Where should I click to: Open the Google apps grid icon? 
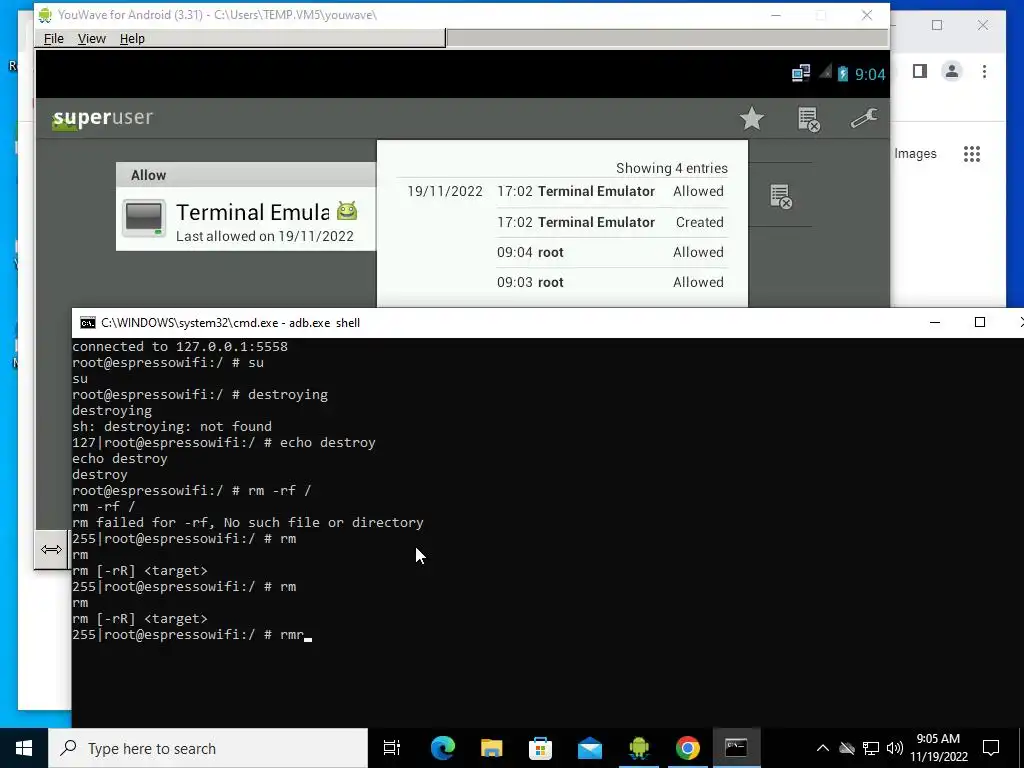tap(972, 154)
